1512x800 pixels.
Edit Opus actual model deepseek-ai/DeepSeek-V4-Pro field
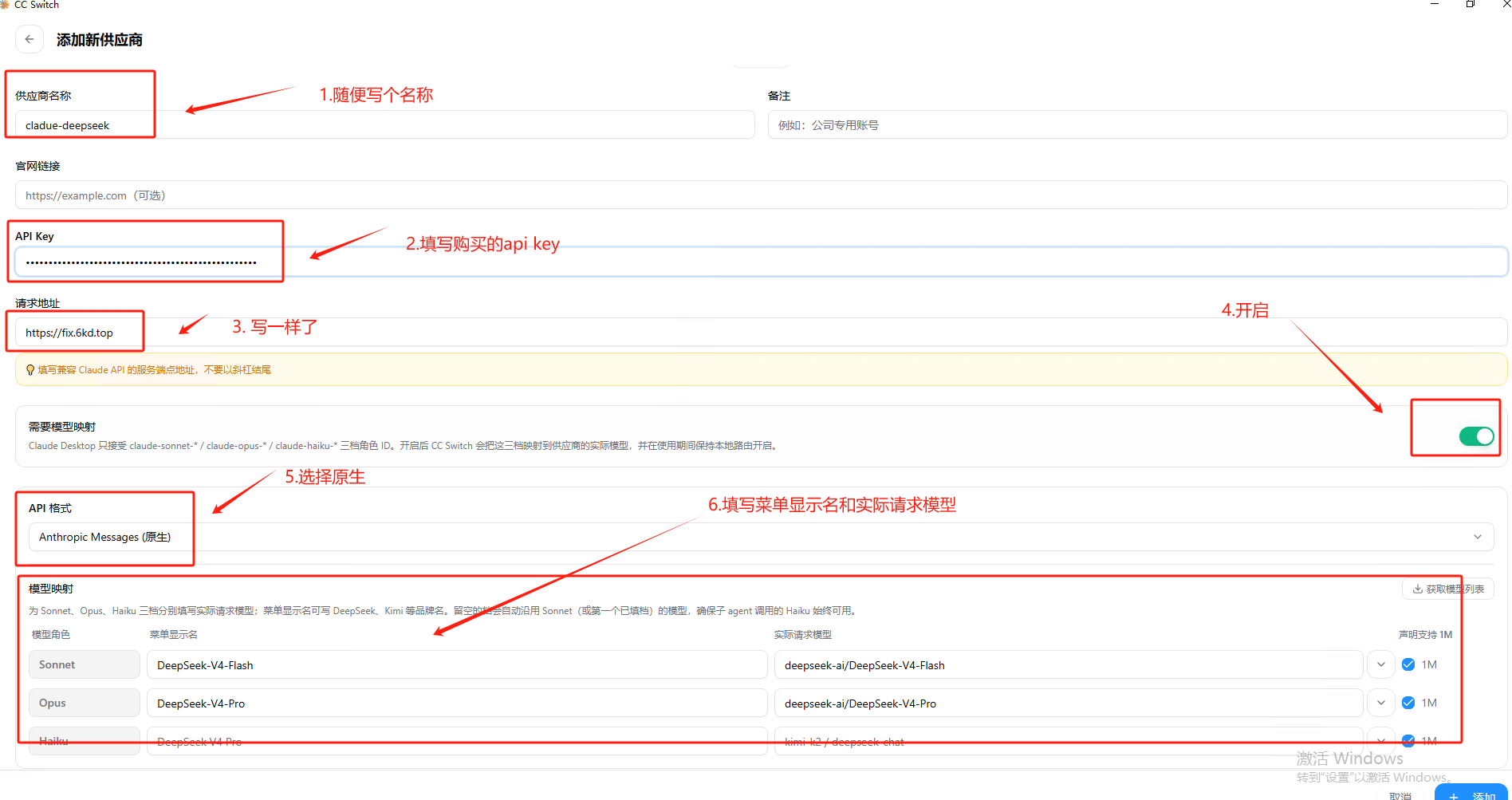[x=1068, y=703]
